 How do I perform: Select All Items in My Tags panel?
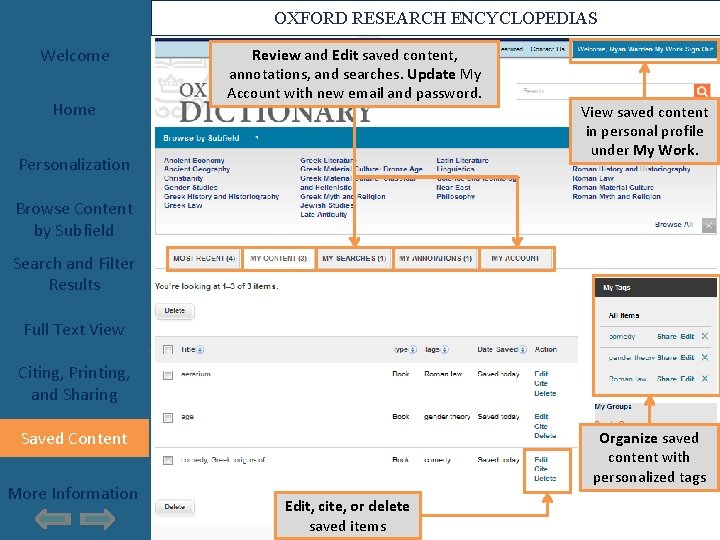pyautogui.click(x=624, y=315)
